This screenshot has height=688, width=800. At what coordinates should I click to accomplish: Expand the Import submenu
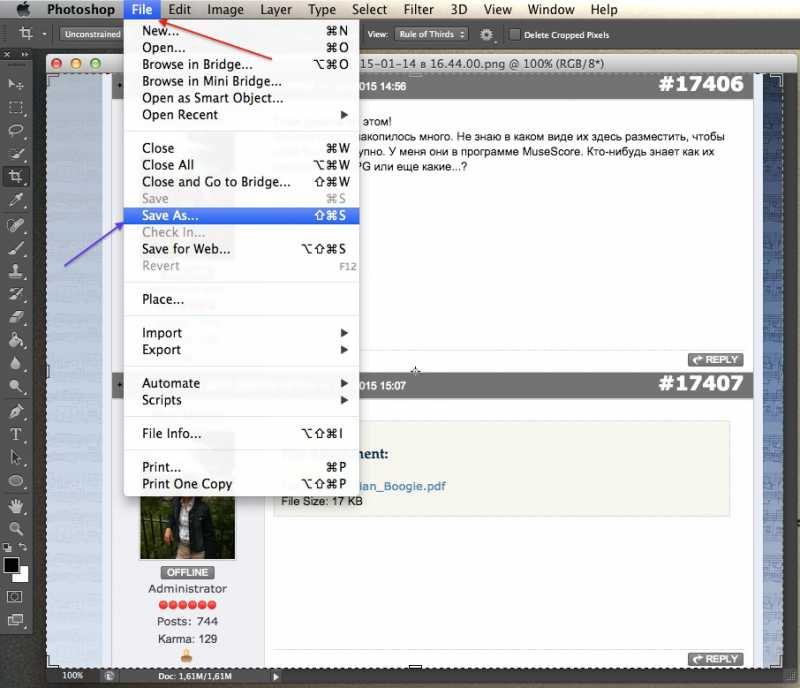click(242, 333)
